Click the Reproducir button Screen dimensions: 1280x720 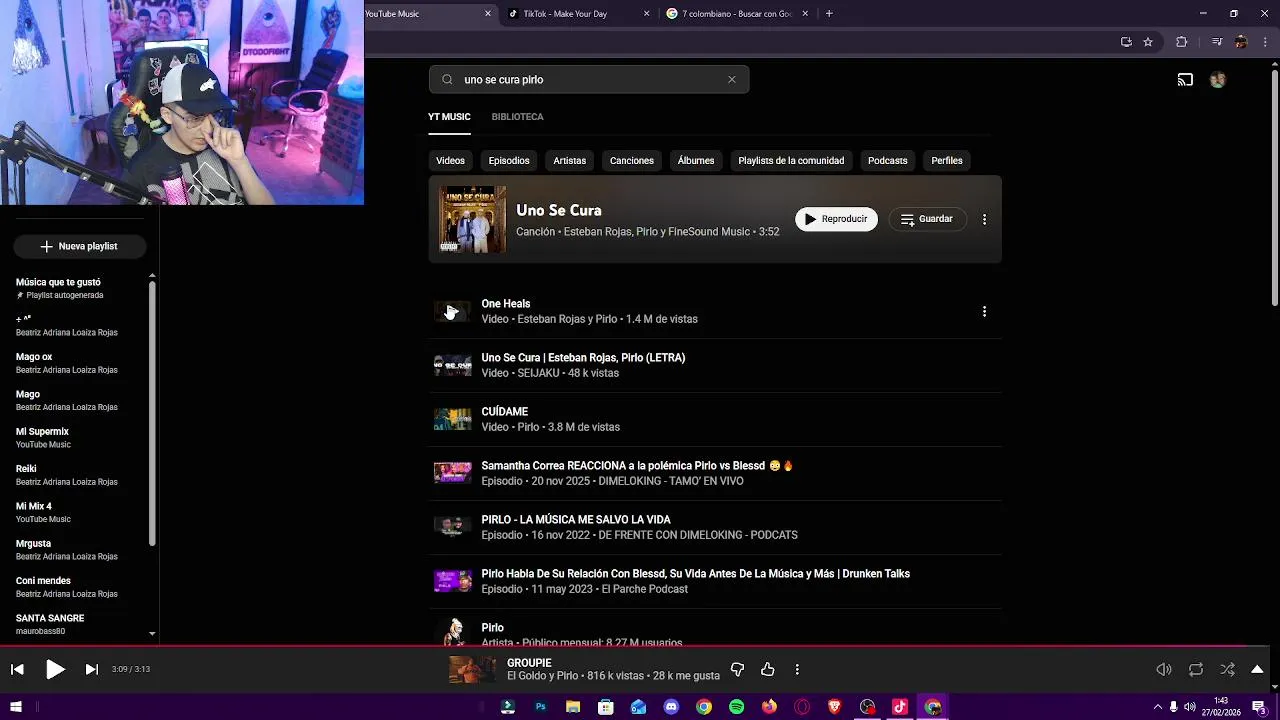point(836,219)
